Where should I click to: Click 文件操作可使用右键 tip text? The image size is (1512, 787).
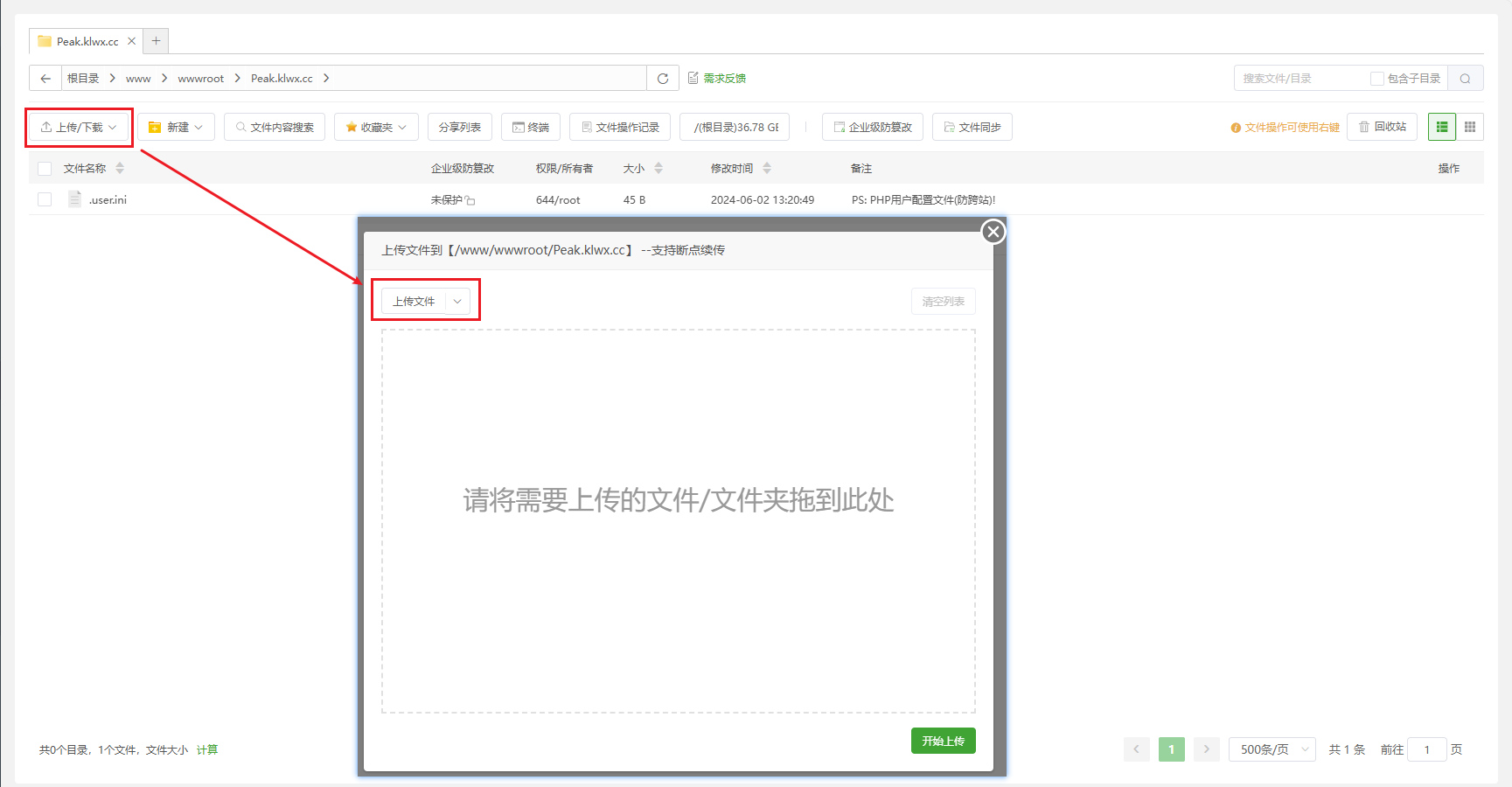coord(1292,128)
